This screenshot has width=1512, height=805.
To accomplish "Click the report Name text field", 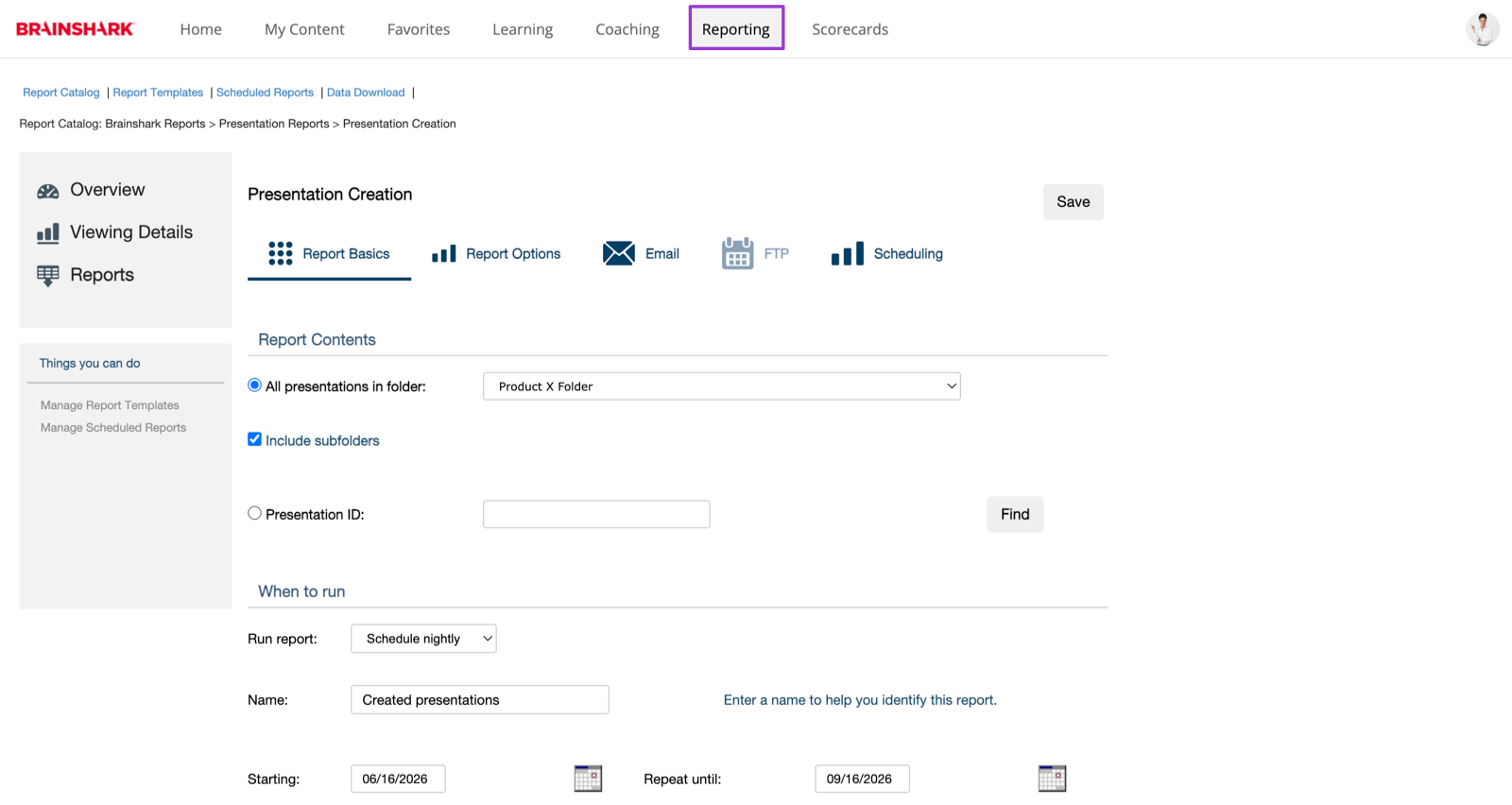I will pyautogui.click(x=480, y=700).
